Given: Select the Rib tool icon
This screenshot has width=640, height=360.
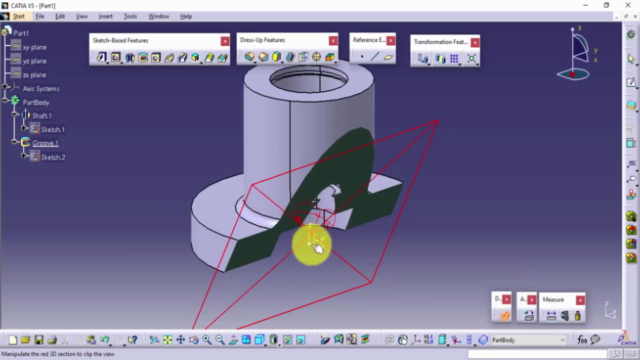Looking at the screenshot, I should (169, 57).
